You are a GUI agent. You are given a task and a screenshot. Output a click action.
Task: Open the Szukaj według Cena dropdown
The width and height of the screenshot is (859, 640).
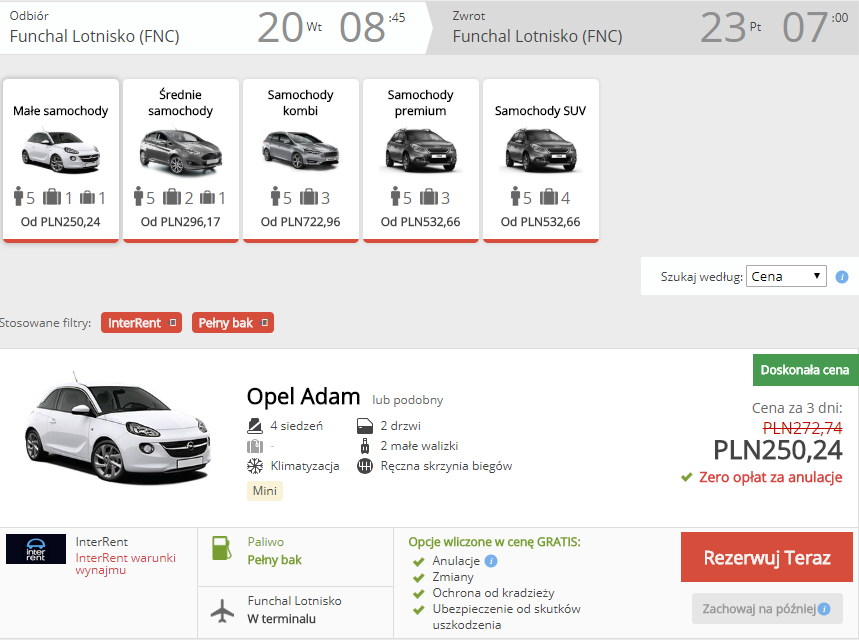coord(786,276)
